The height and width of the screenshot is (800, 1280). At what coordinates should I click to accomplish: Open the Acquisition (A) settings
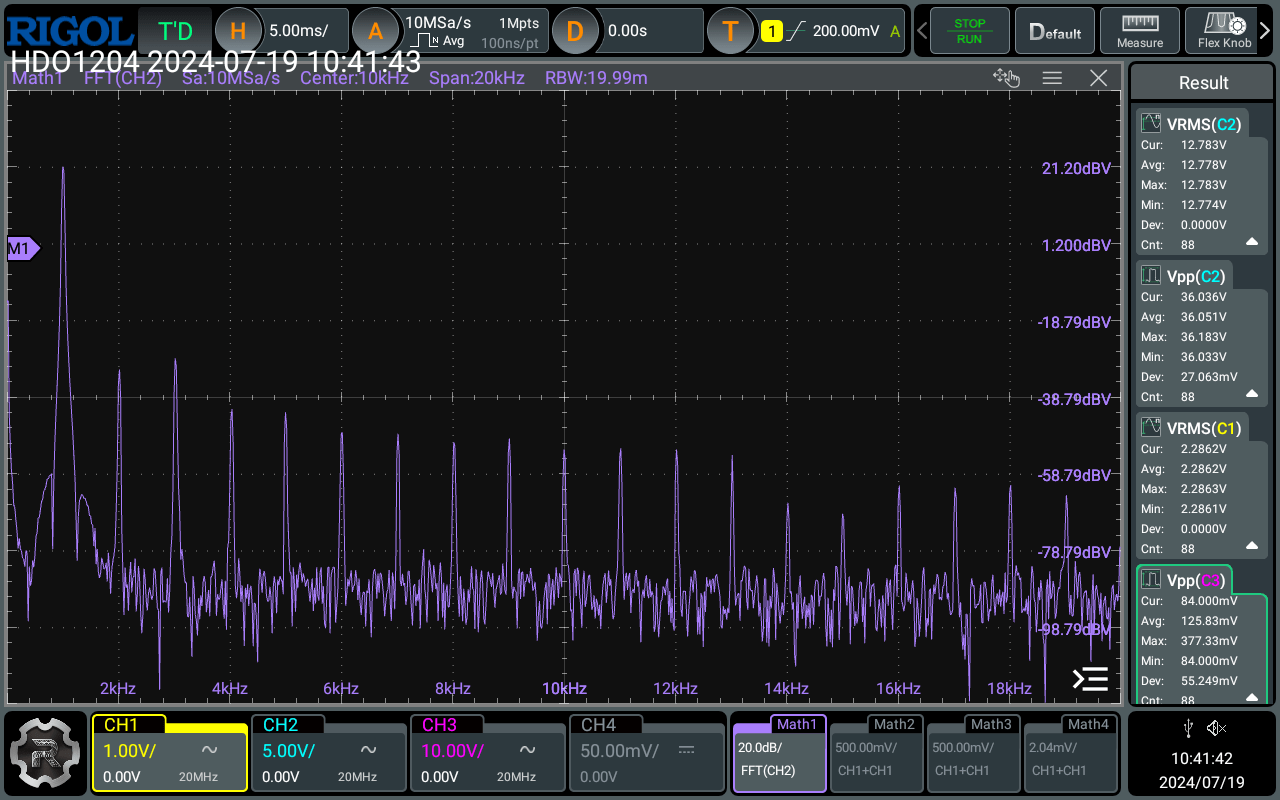pyautogui.click(x=376, y=31)
